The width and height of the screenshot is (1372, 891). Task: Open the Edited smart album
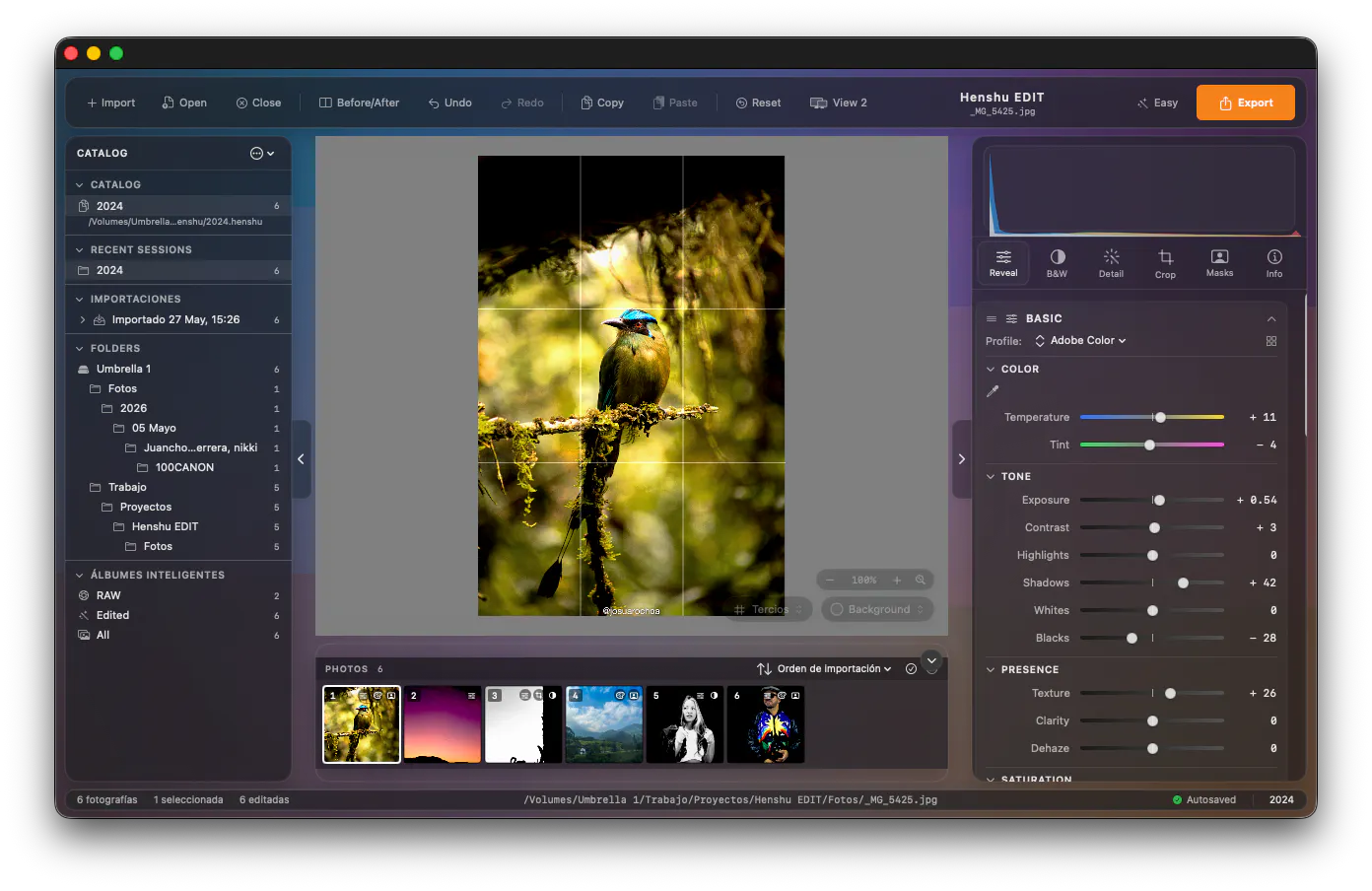(x=178, y=615)
